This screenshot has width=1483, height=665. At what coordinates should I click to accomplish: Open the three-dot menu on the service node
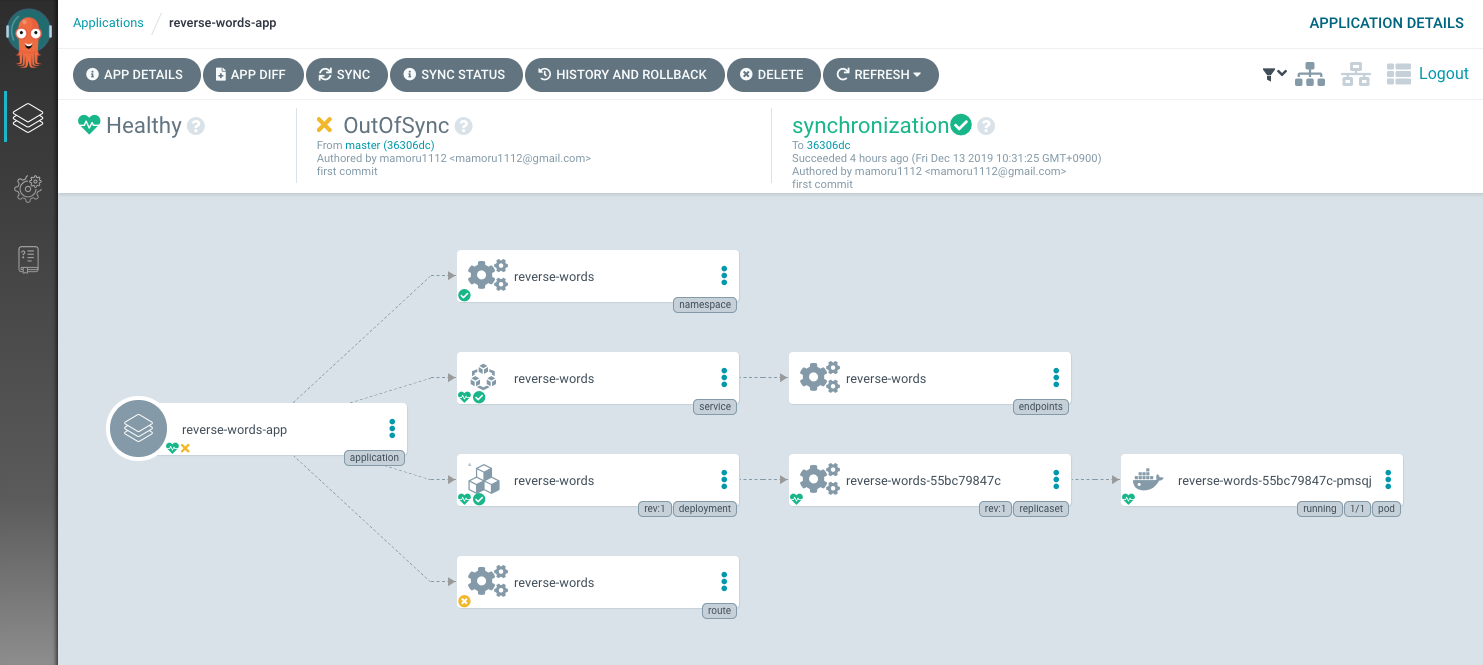coord(723,378)
